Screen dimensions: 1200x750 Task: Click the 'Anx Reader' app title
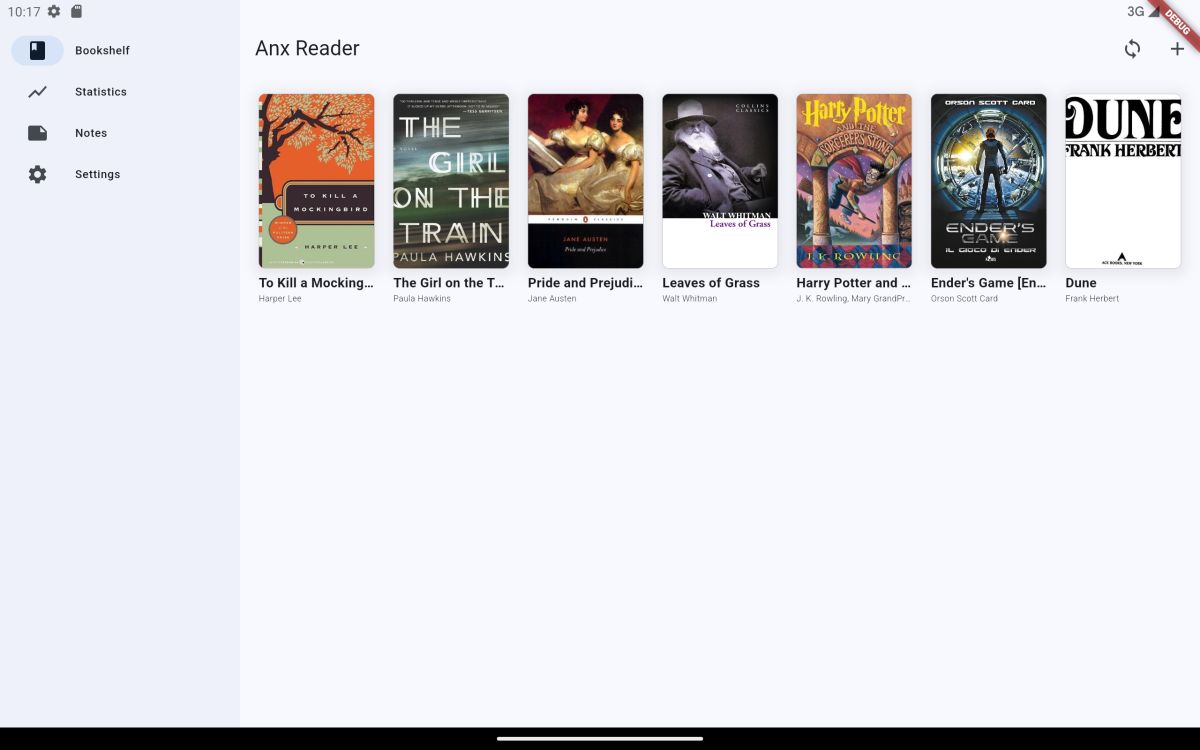click(307, 49)
